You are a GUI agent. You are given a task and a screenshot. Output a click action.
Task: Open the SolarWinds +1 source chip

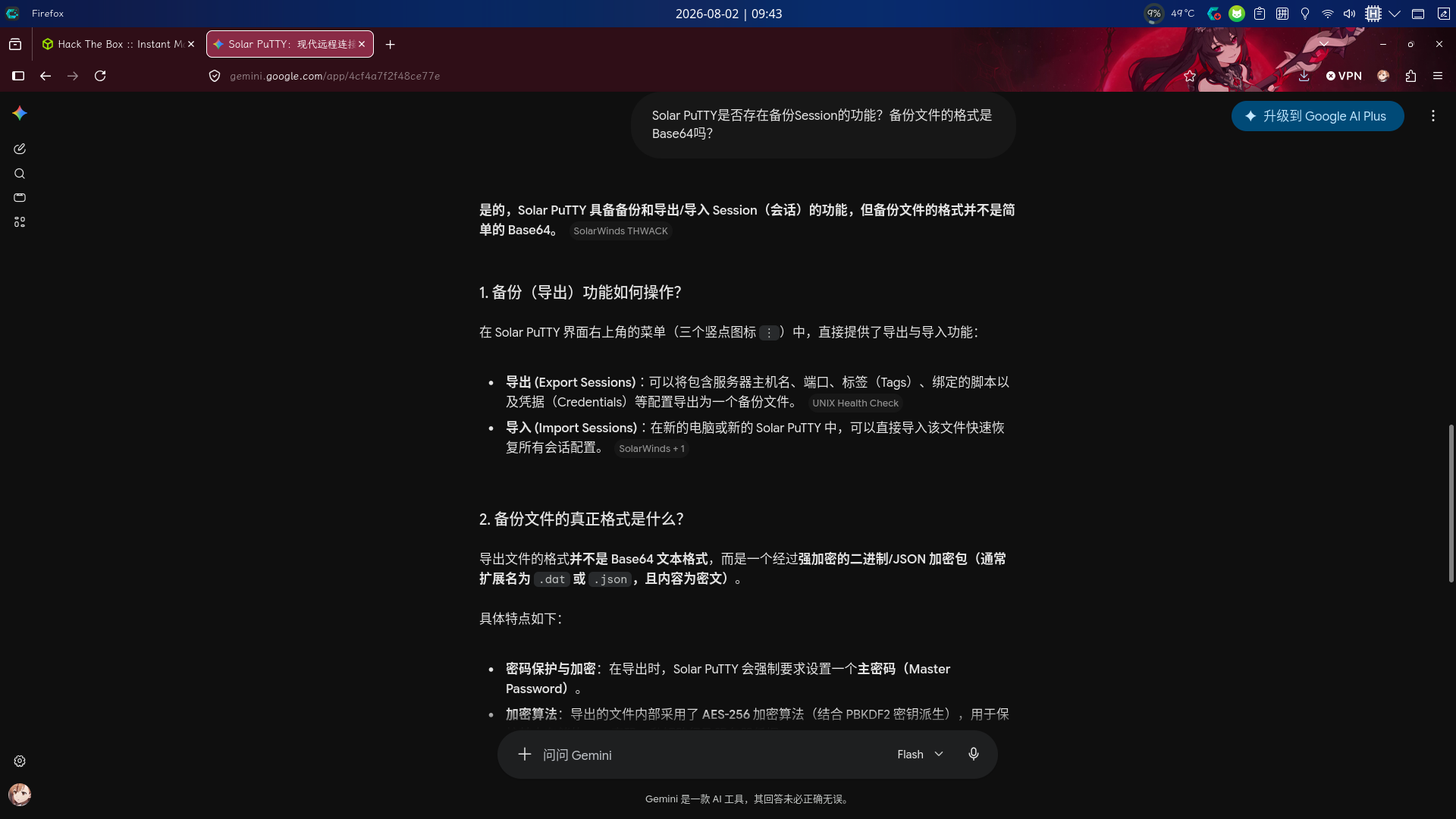pyautogui.click(x=651, y=448)
